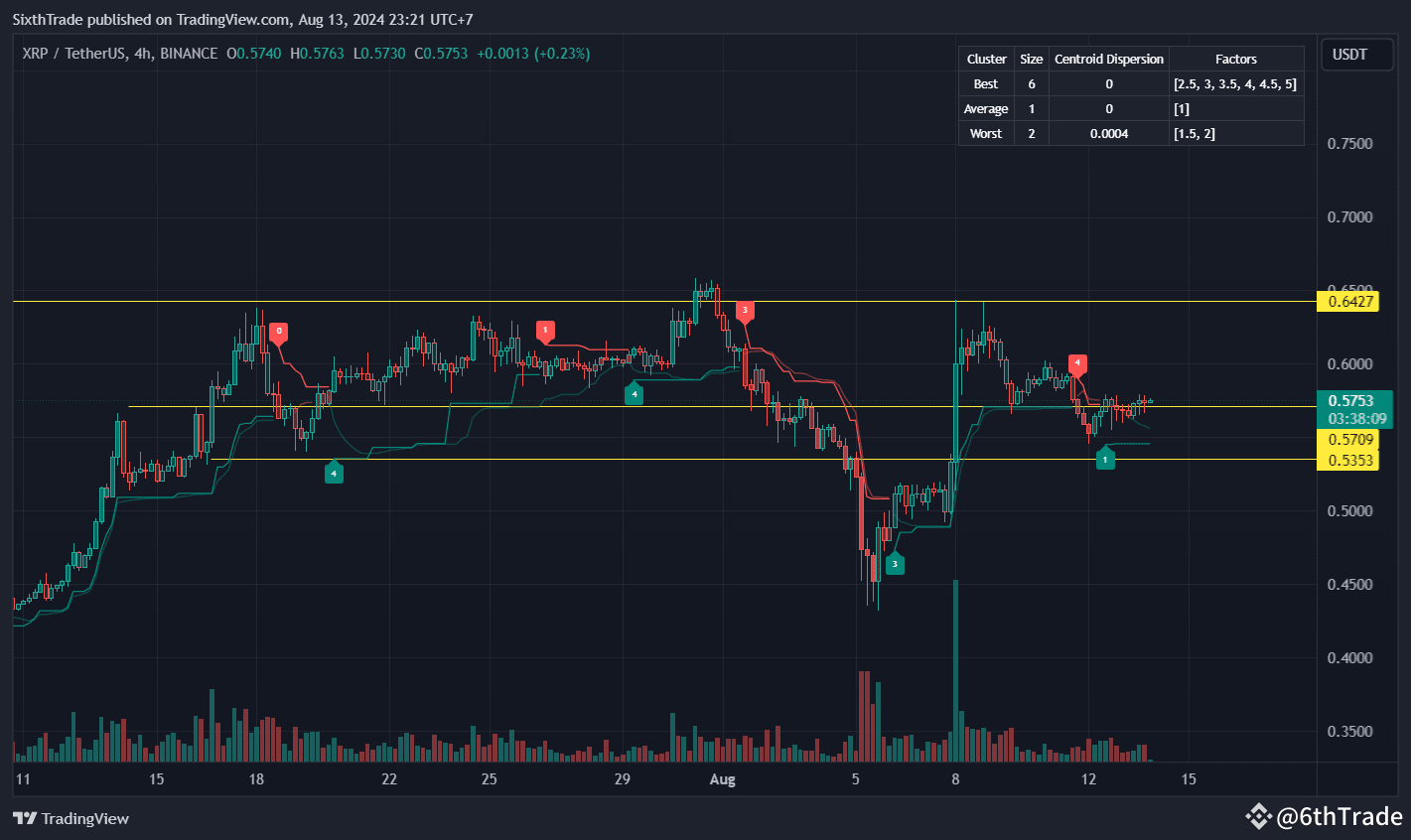The image size is (1411, 840).
Task: Click the red sell marker labeled 4
Action: 1077,364
